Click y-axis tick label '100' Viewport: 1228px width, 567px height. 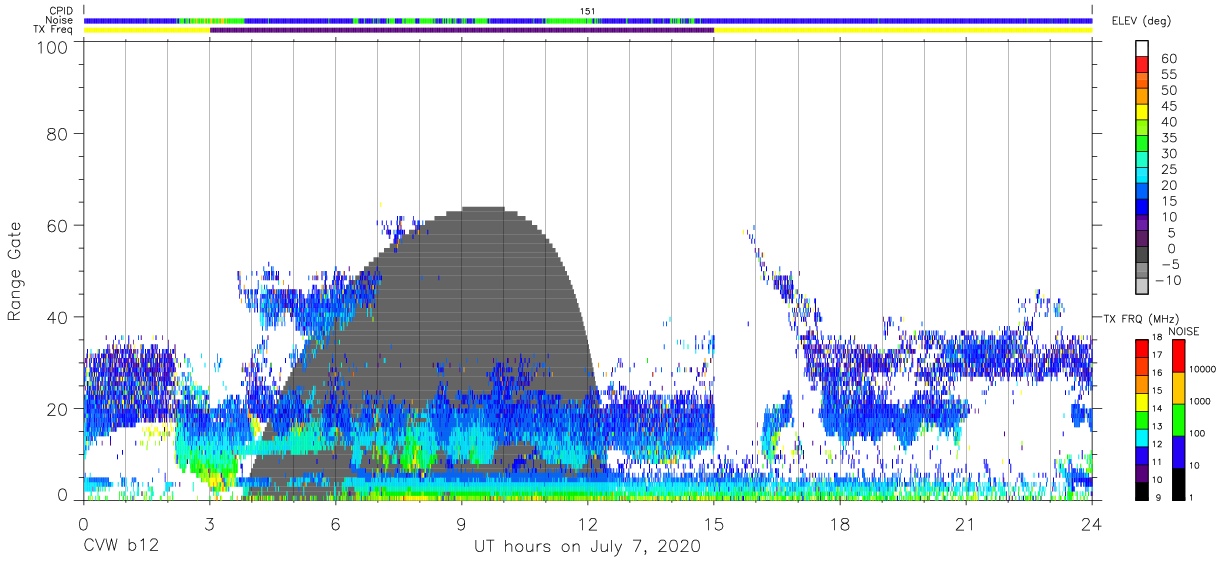(x=51, y=47)
